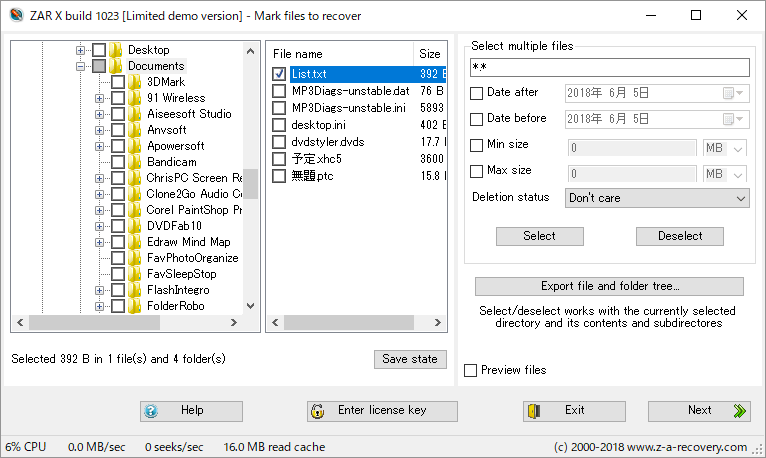Click the folder tree vertical scrollbar thumb
Image resolution: width=766 pixels, height=458 pixels.
[251, 184]
